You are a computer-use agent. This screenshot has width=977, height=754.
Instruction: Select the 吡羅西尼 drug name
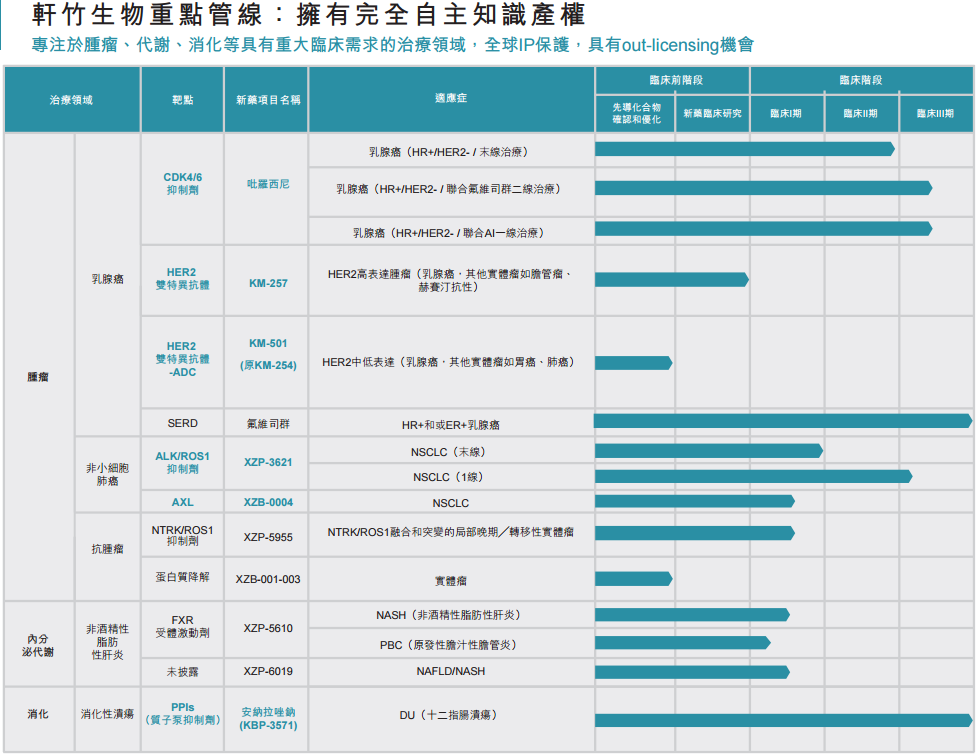[x=268, y=184]
